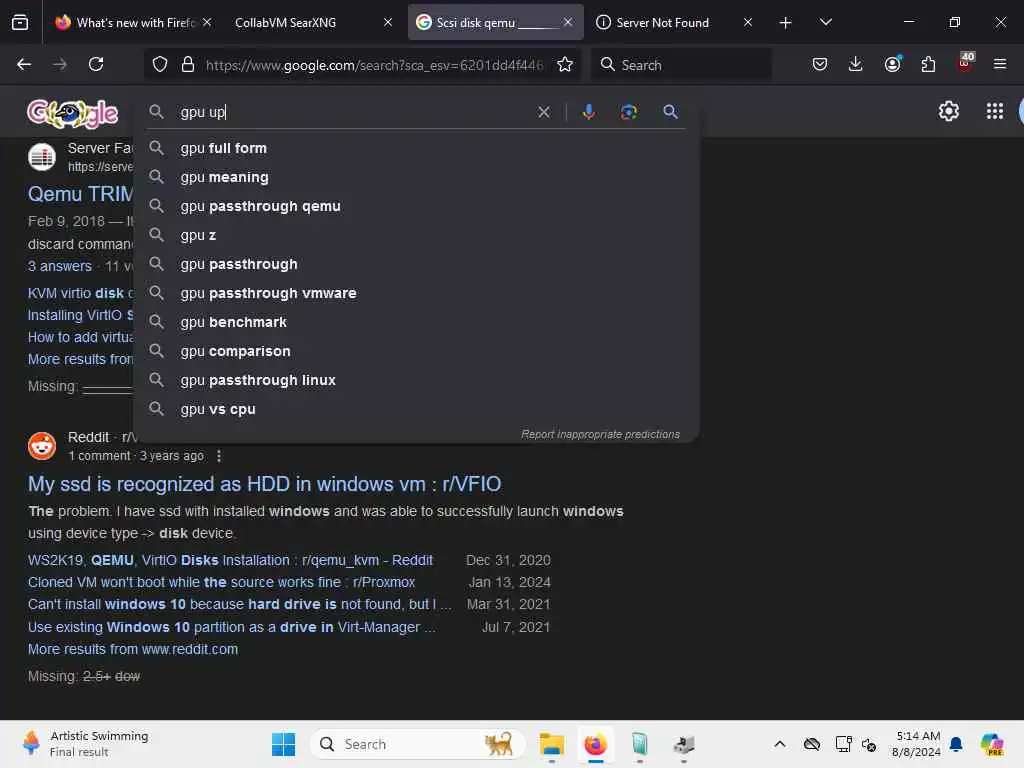This screenshot has width=1024, height=768.
Task: Open Cloned VM won't boot Proxmox link
Action: click(221, 582)
